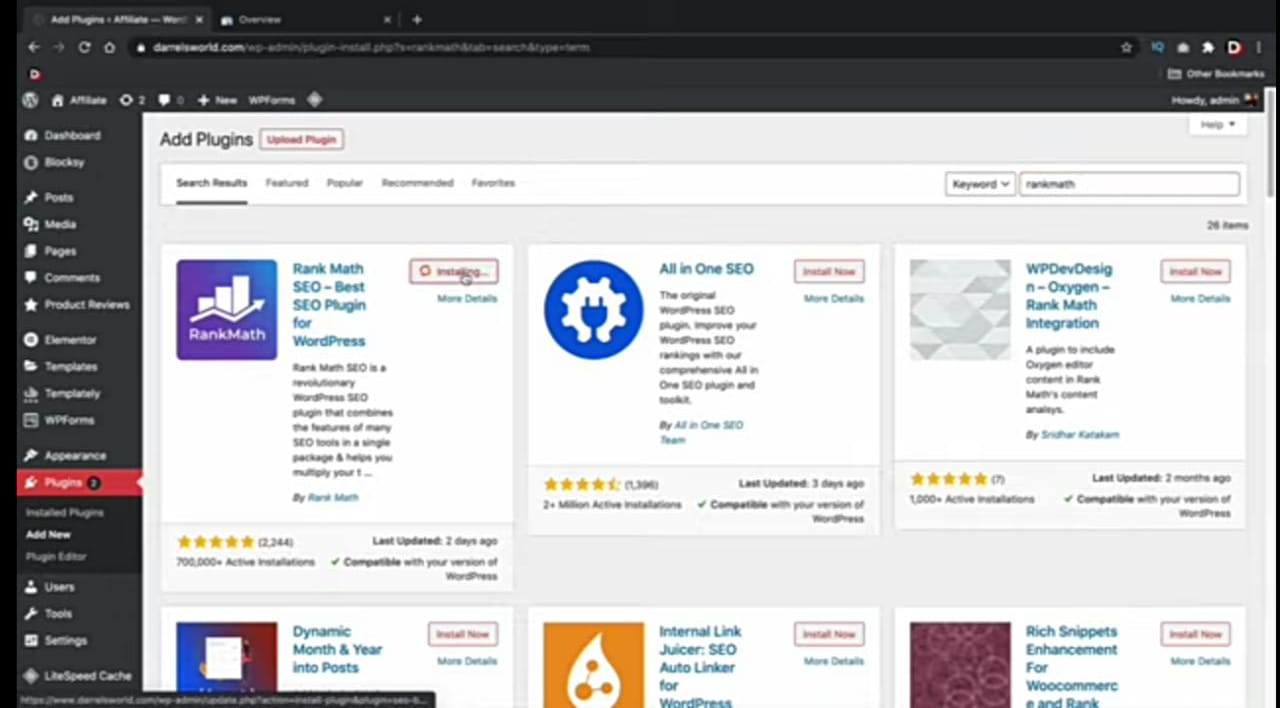Viewport: 1280px width, 708px height.
Task: Install Rich Snippets Enhancement plugin
Action: 1196,634
